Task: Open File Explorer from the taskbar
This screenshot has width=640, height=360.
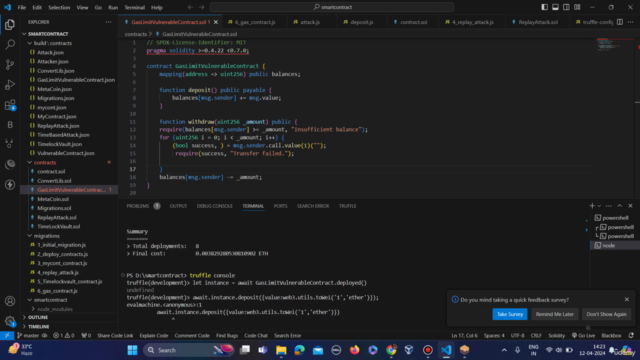Action: tap(281, 350)
